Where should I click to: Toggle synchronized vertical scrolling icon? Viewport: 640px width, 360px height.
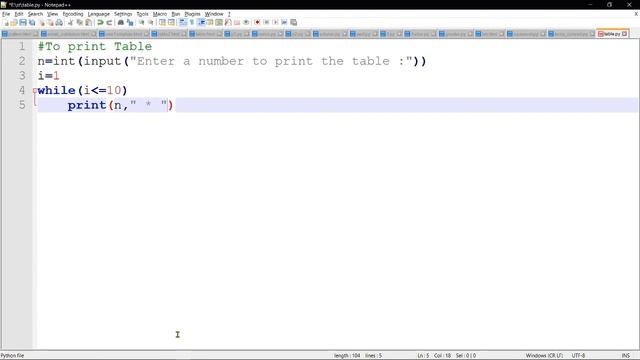[x=162, y=22]
